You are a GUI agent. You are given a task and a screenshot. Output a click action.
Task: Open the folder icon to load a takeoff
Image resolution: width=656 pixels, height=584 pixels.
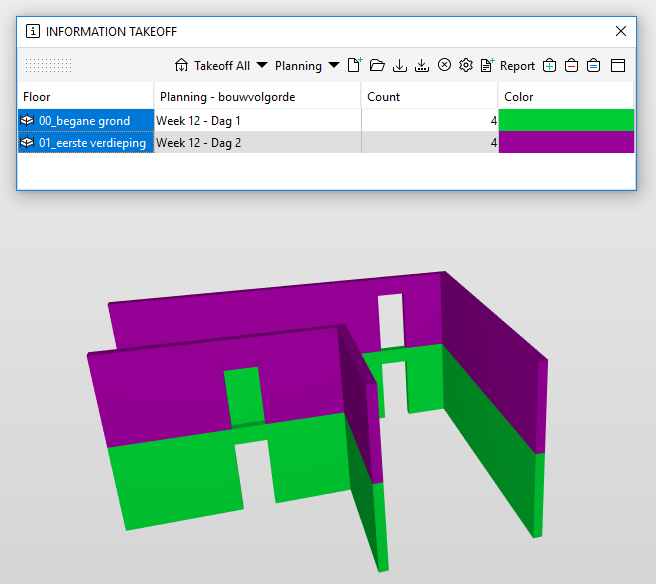tap(377, 66)
